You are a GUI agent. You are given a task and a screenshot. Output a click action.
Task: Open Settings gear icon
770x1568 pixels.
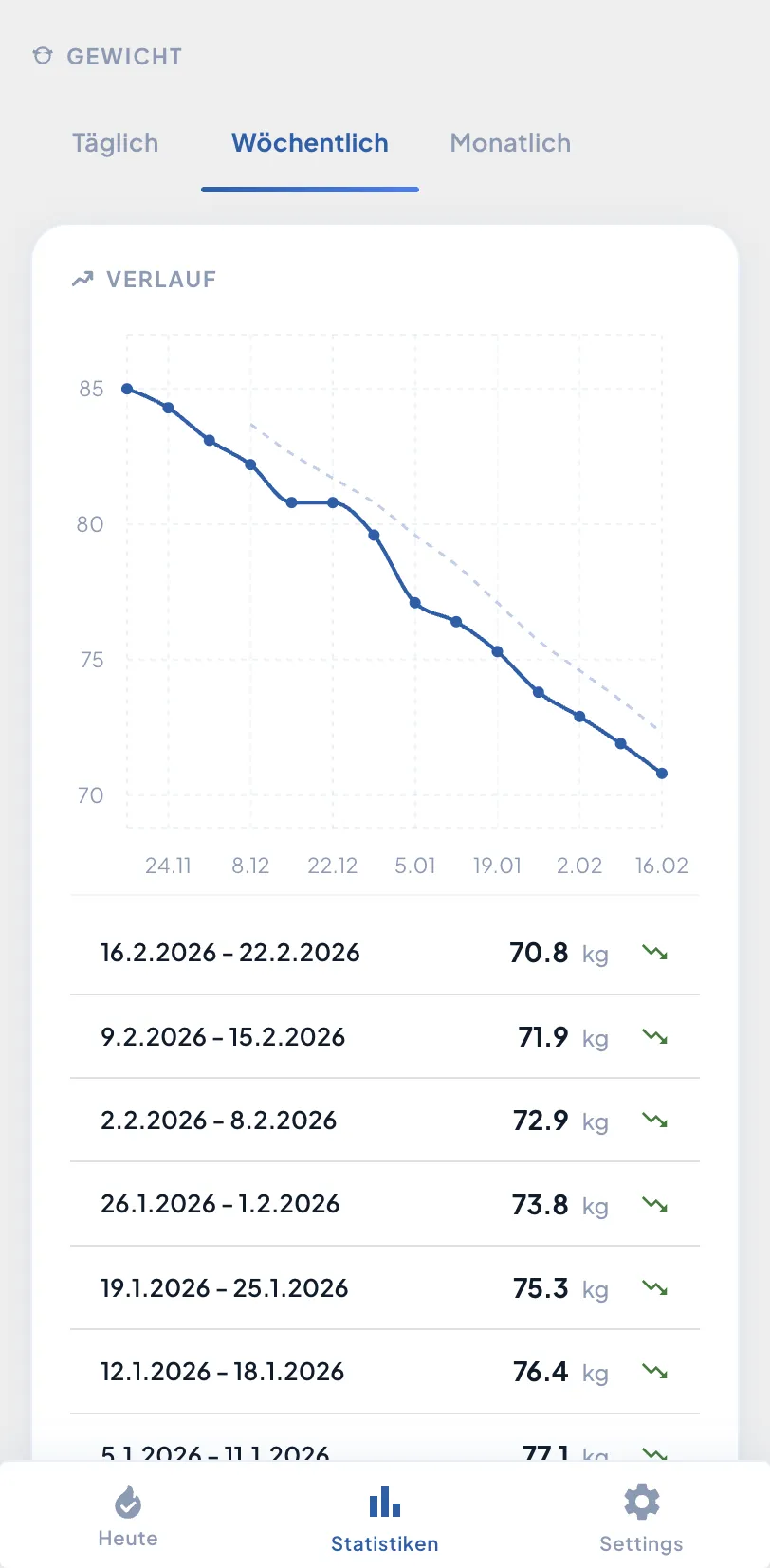coord(641,1503)
